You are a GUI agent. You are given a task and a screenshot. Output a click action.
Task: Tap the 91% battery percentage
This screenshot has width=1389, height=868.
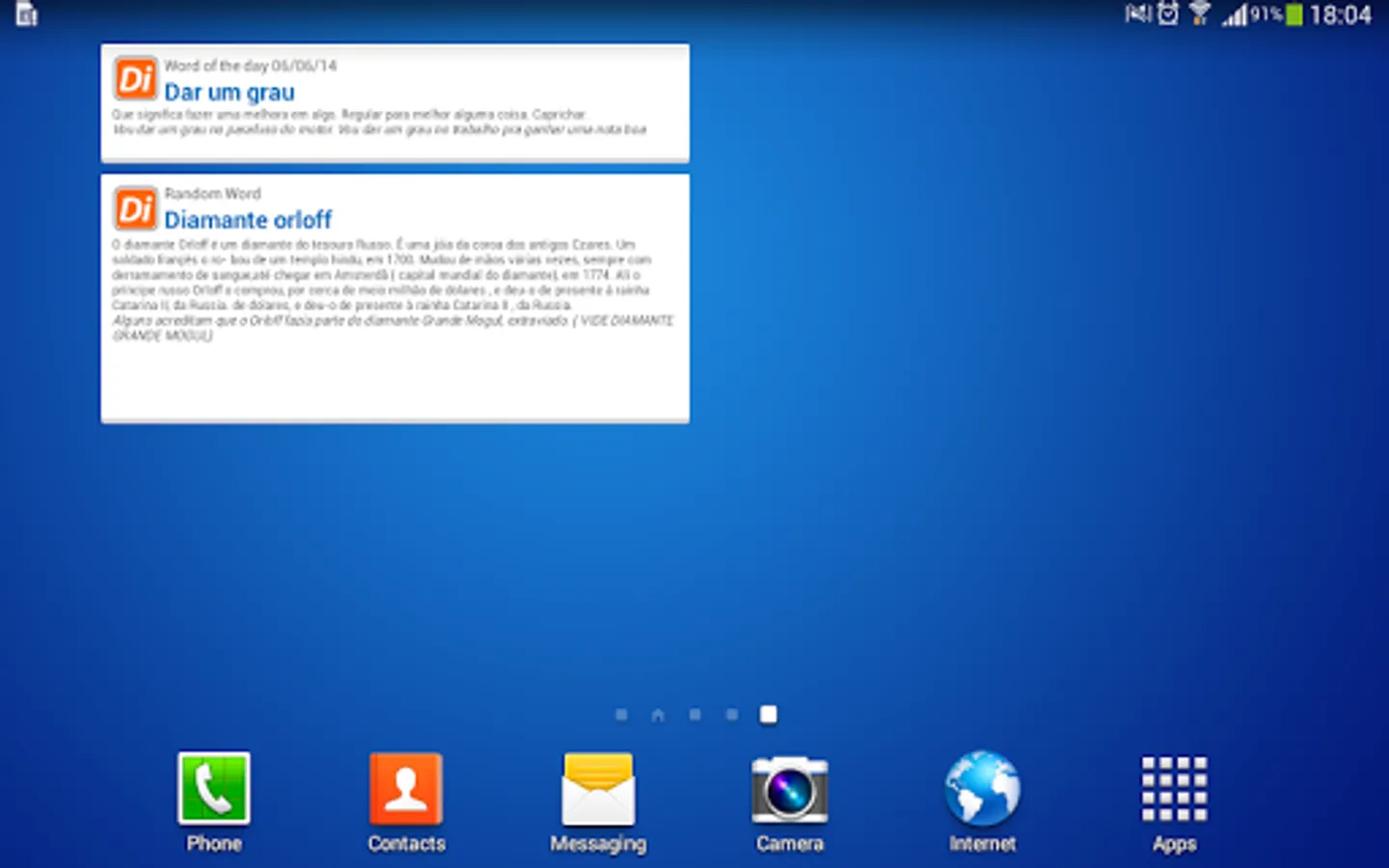(x=1266, y=14)
